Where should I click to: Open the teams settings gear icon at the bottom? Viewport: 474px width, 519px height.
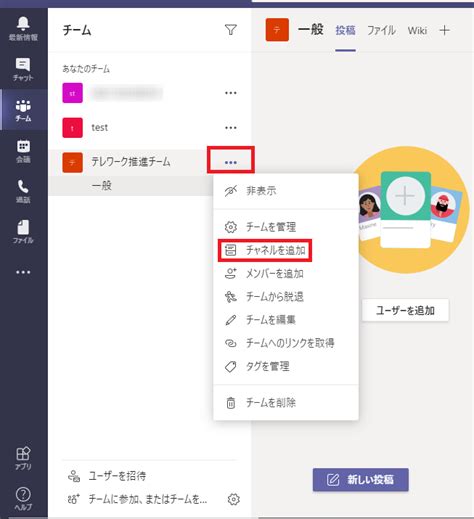pyautogui.click(x=234, y=499)
